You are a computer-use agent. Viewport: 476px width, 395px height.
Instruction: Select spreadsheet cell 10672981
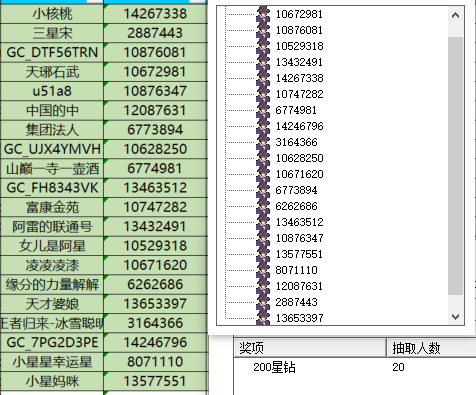(155, 72)
